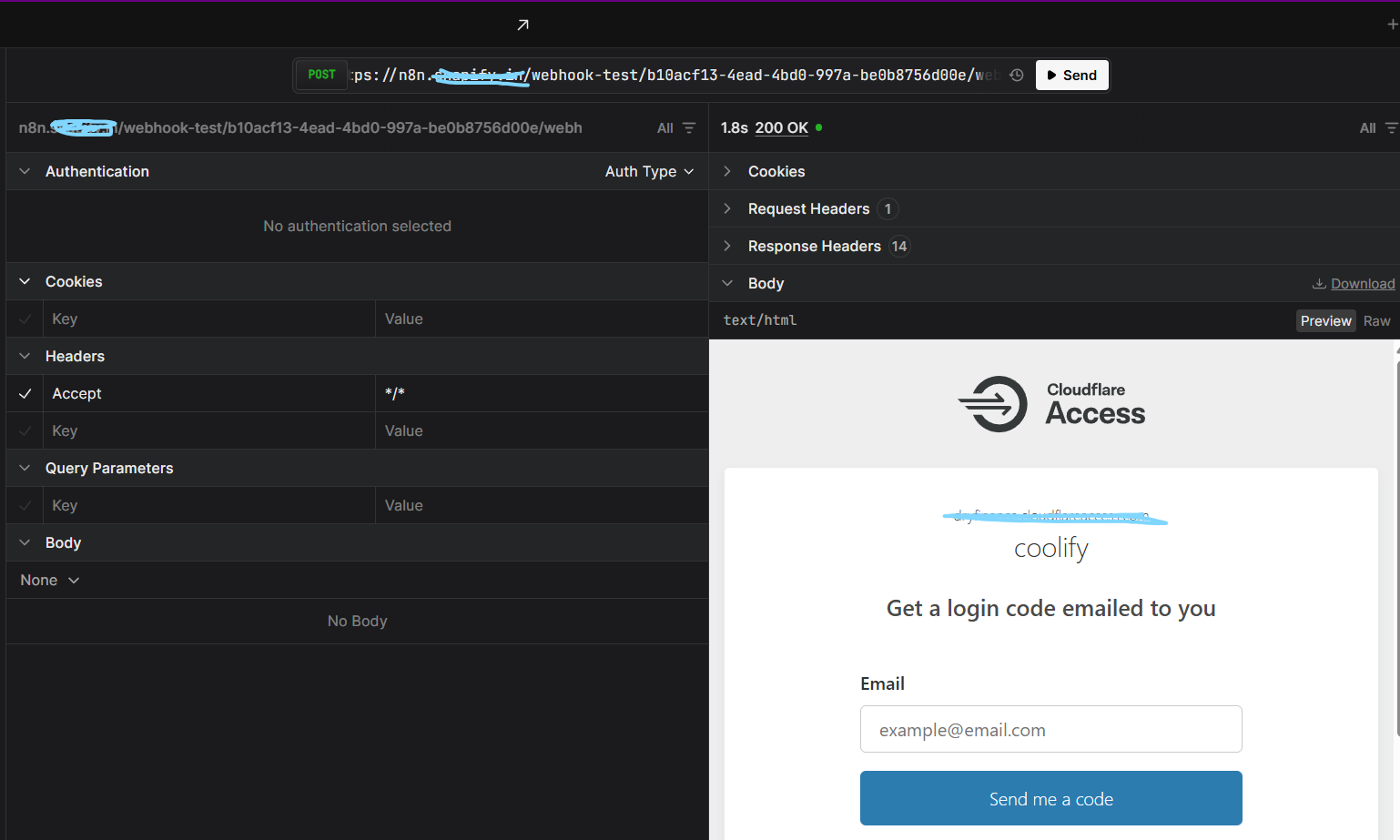Collapse the request Cookies section
The image size is (1400, 840).
25,281
